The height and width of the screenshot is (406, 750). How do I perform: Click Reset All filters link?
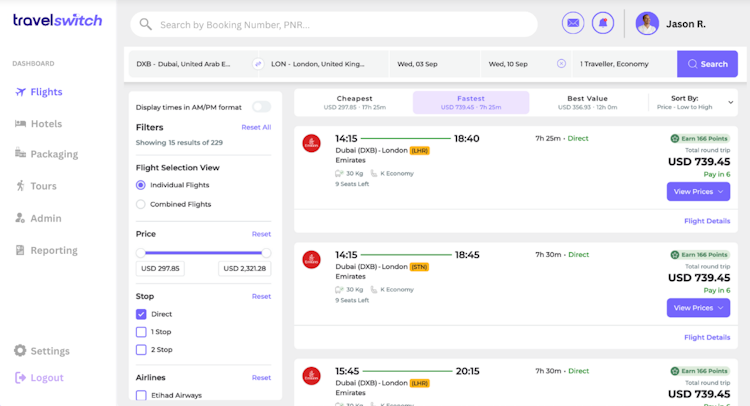(256, 127)
